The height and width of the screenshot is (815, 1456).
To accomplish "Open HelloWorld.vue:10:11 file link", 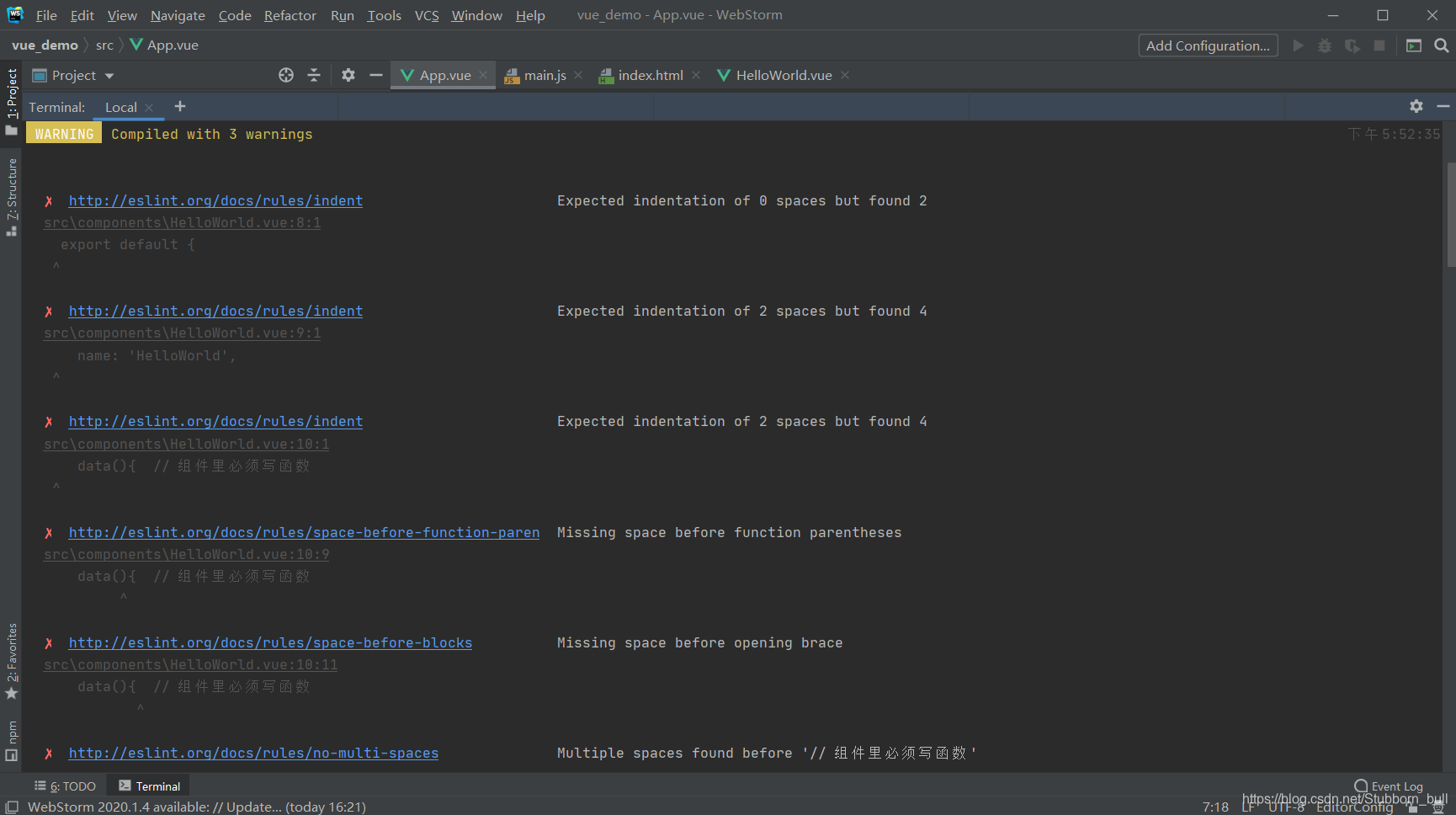I will [x=190, y=664].
